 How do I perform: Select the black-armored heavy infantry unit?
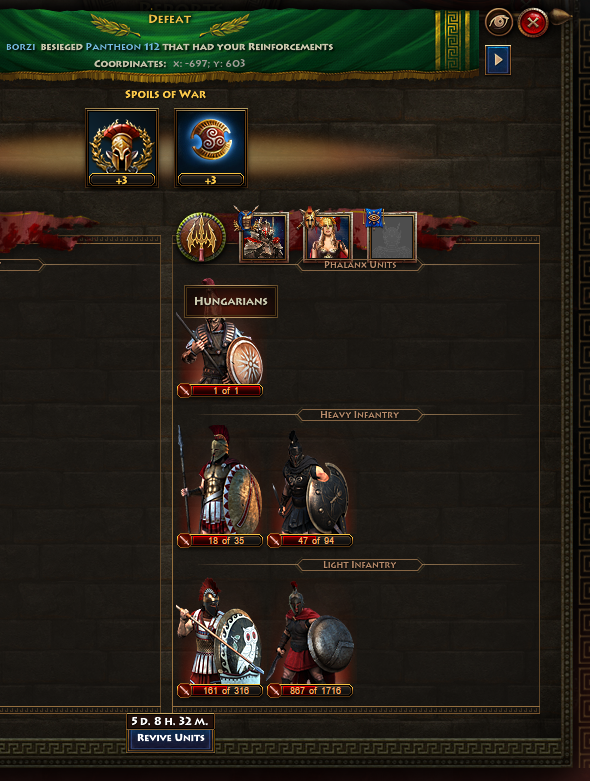click(x=310, y=488)
